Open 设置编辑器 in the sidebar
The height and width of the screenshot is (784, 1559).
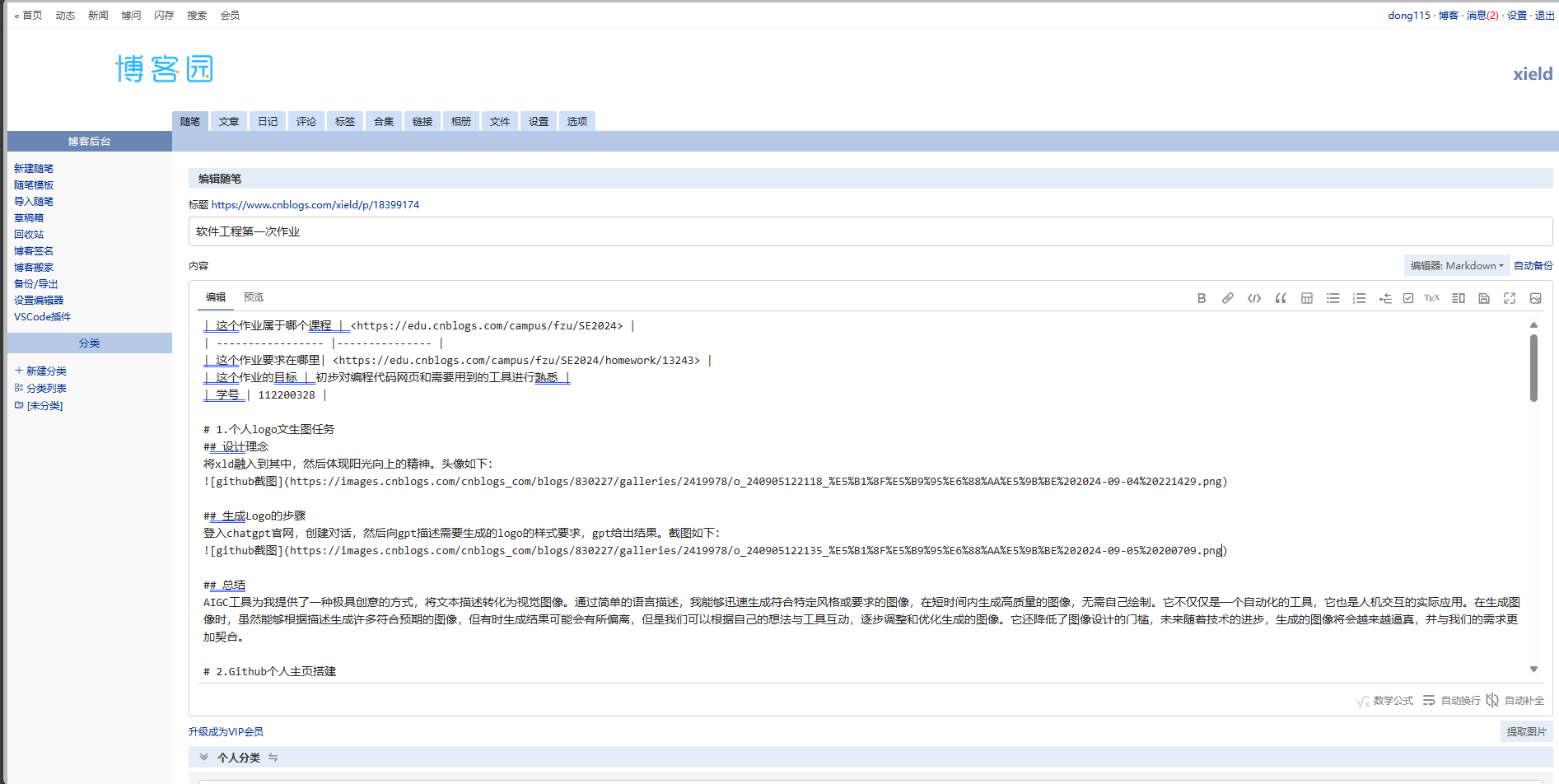(x=39, y=300)
